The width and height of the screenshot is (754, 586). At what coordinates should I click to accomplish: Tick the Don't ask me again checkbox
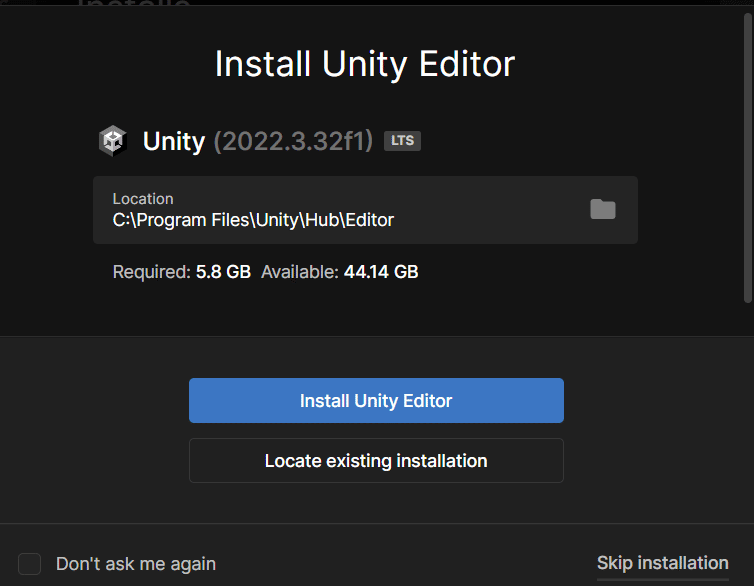[29, 563]
